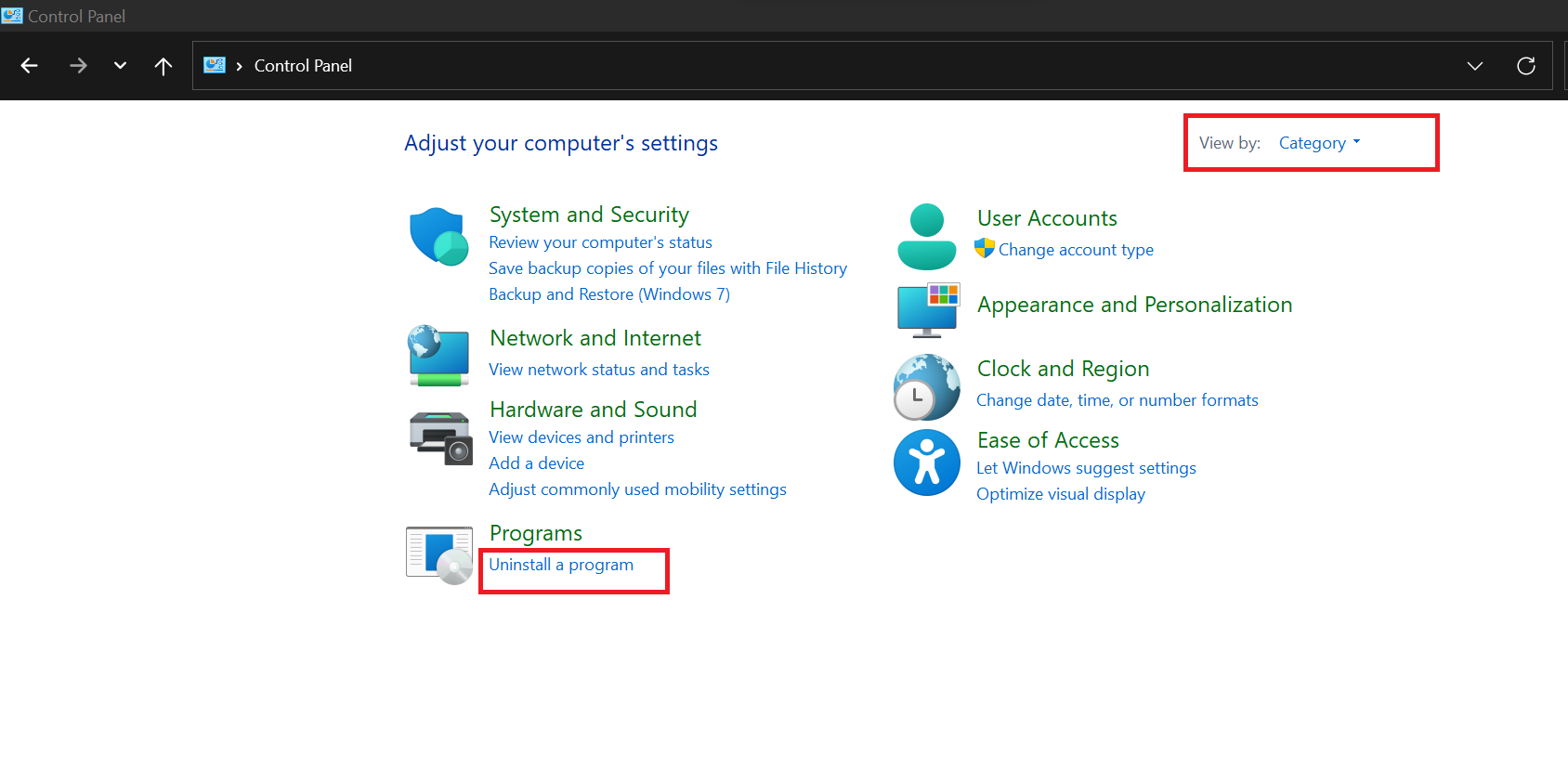Click the 'Adjust your computer's settings' heading
The image size is (1568, 769).
(561, 143)
